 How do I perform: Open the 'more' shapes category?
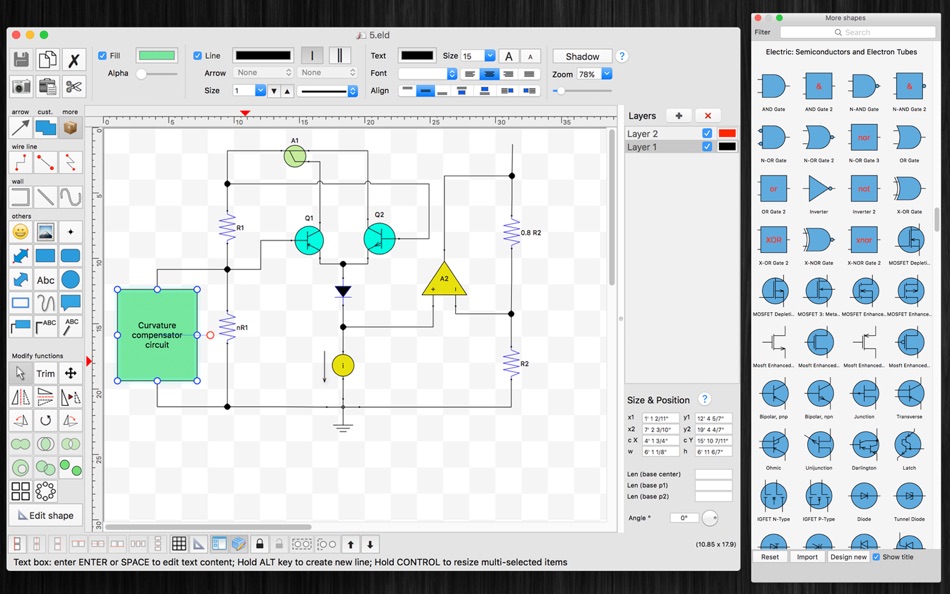tap(70, 127)
